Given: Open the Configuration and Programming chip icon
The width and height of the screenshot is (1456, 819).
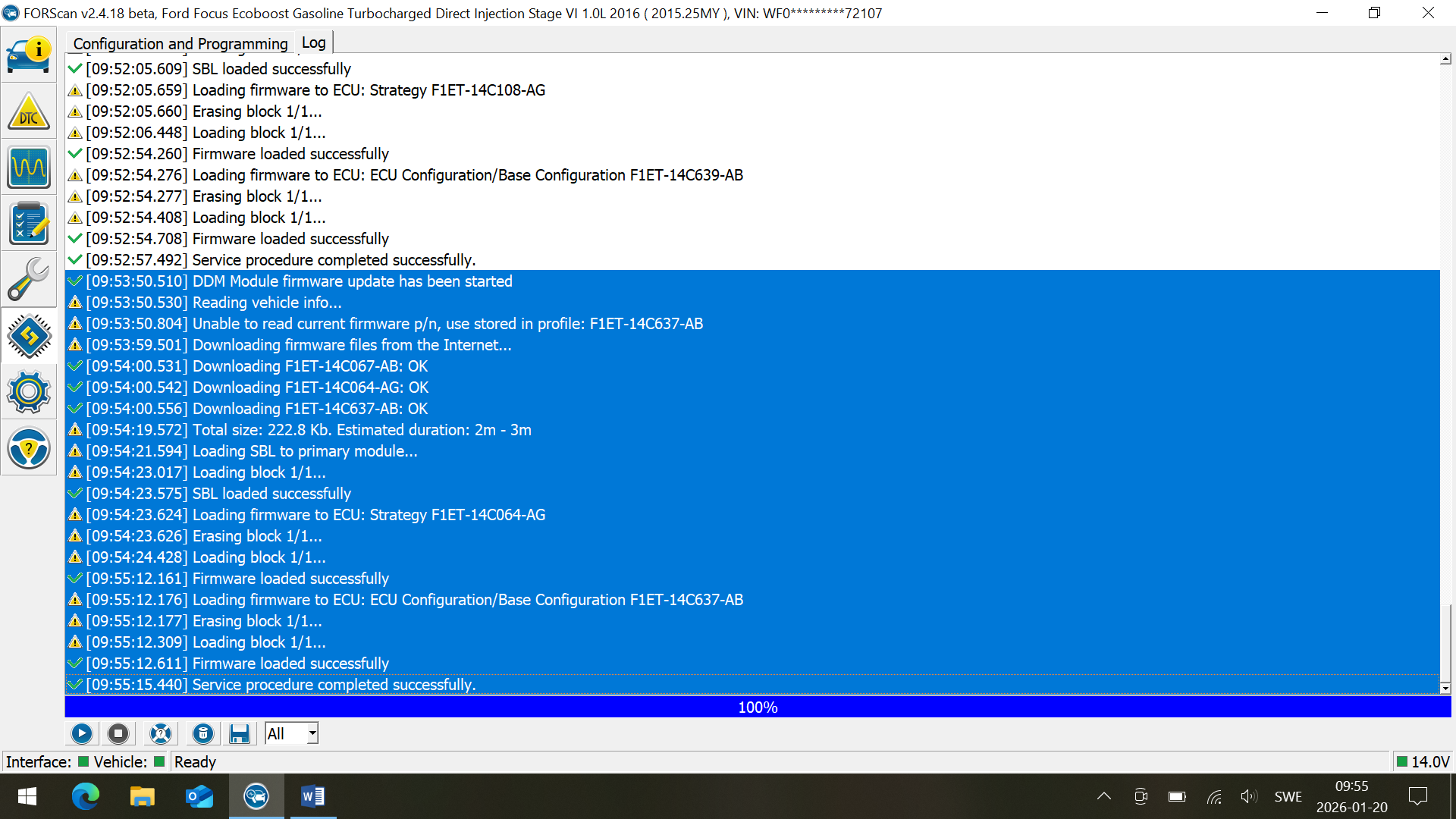Looking at the screenshot, I should click(x=29, y=335).
